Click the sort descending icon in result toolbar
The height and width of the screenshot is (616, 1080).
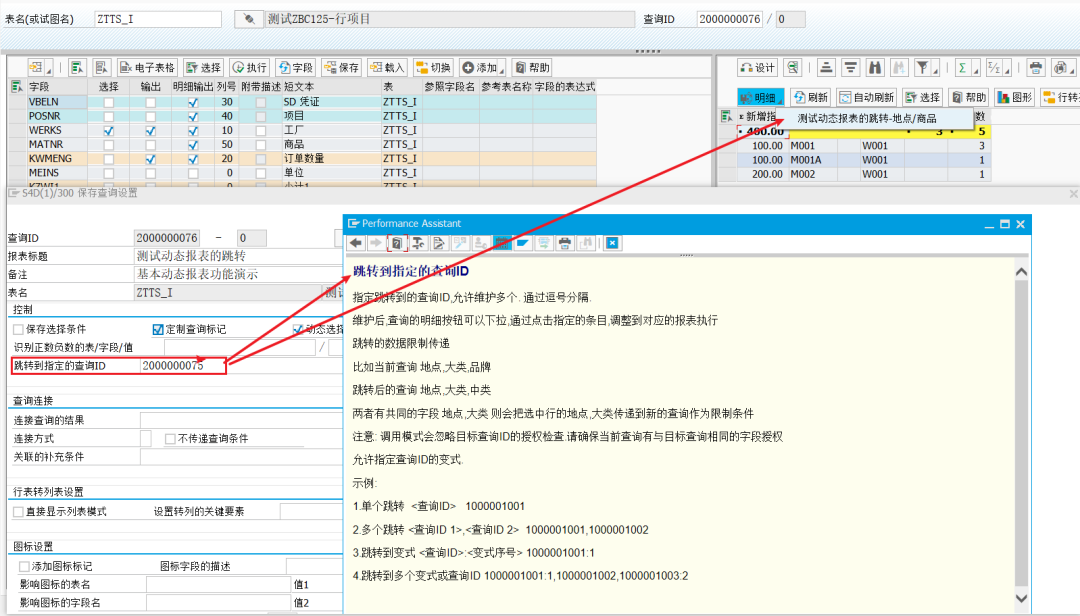851,68
